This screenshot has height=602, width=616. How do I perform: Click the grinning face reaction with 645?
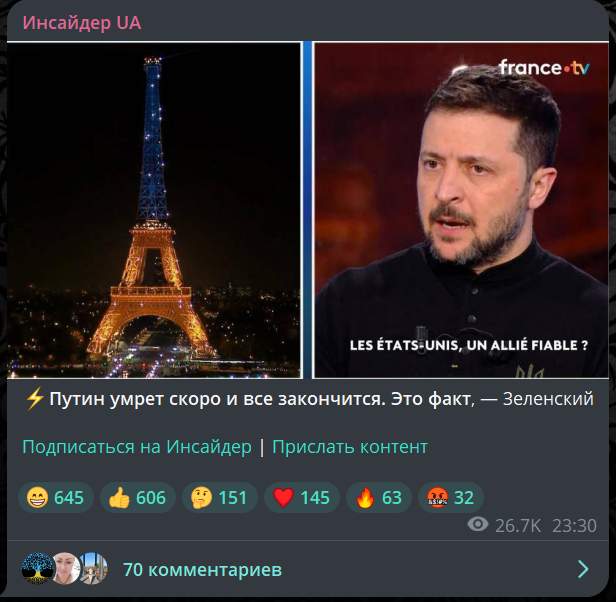pyautogui.click(x=55, y=497)
